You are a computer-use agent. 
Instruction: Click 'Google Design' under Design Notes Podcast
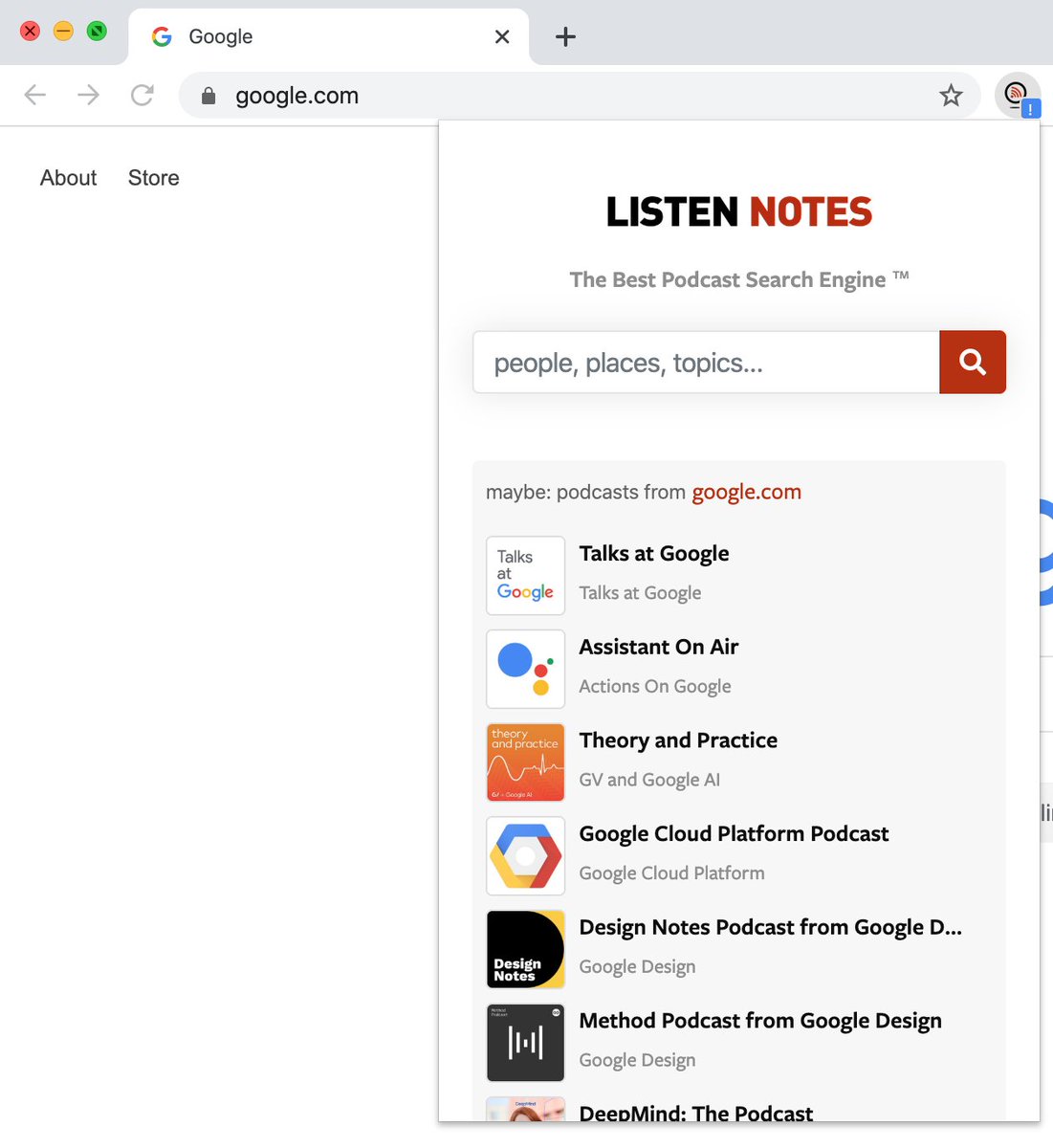pyautogui.click(x=637, y=966)
